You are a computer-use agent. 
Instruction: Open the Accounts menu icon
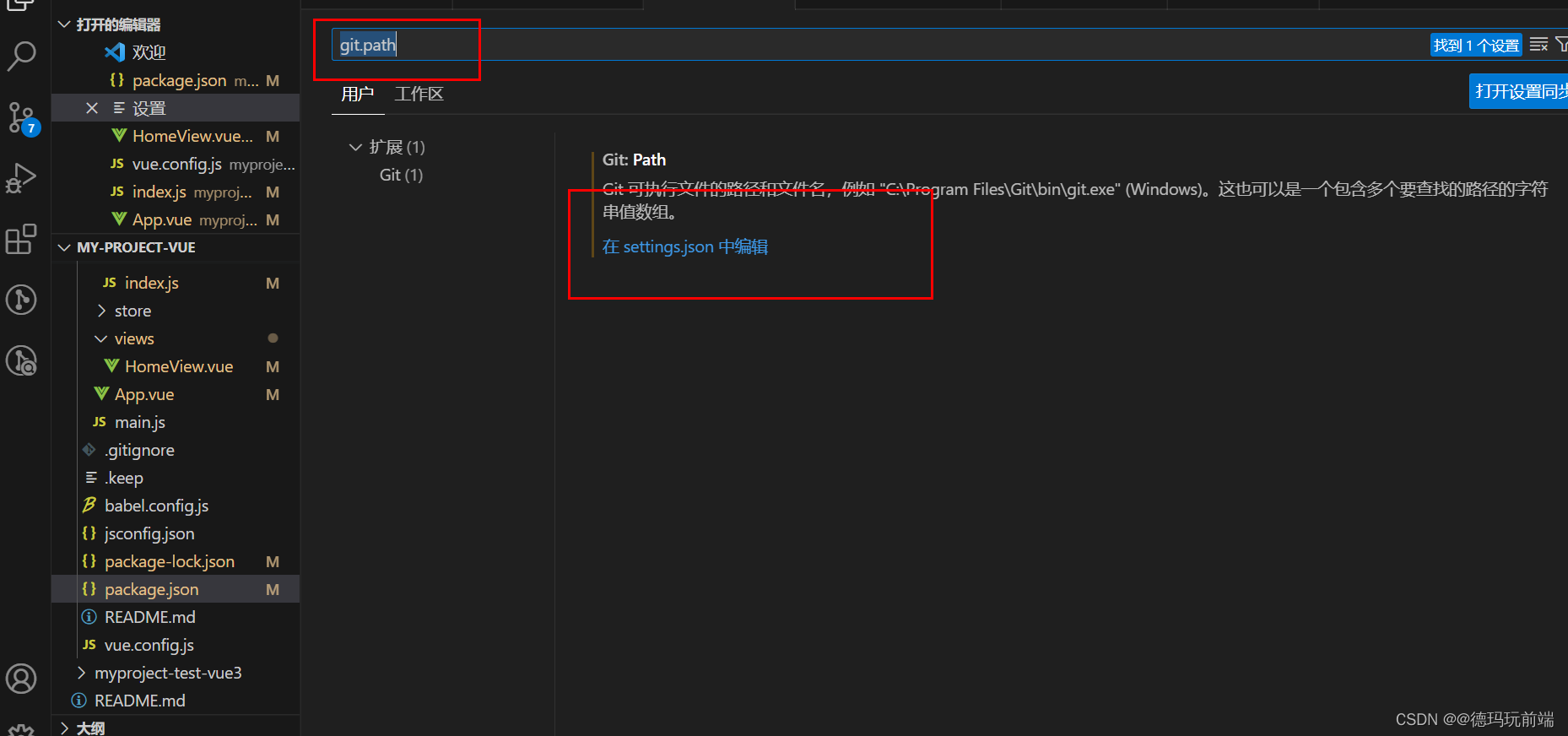(21, 679)
